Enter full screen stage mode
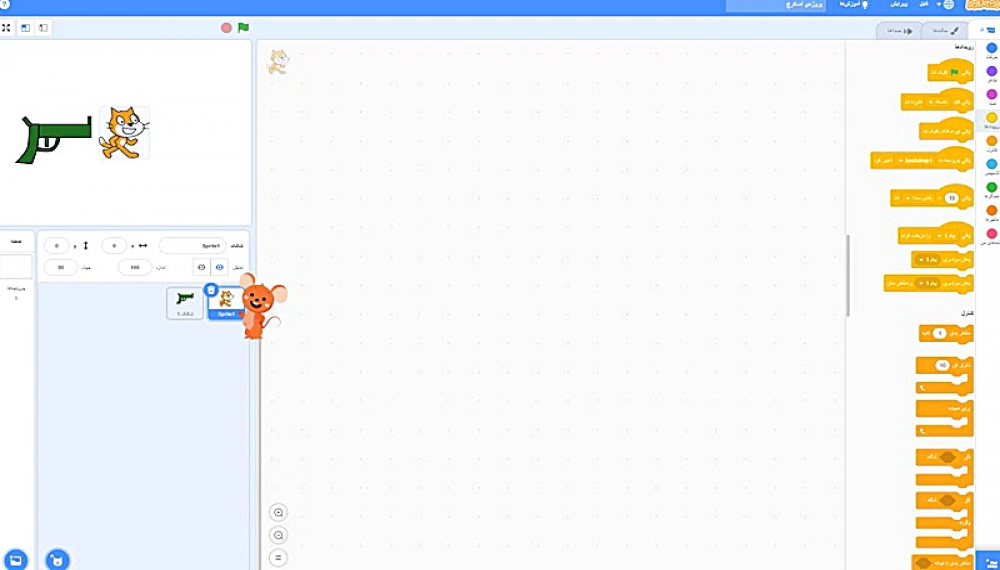 (x=6, y=27)
